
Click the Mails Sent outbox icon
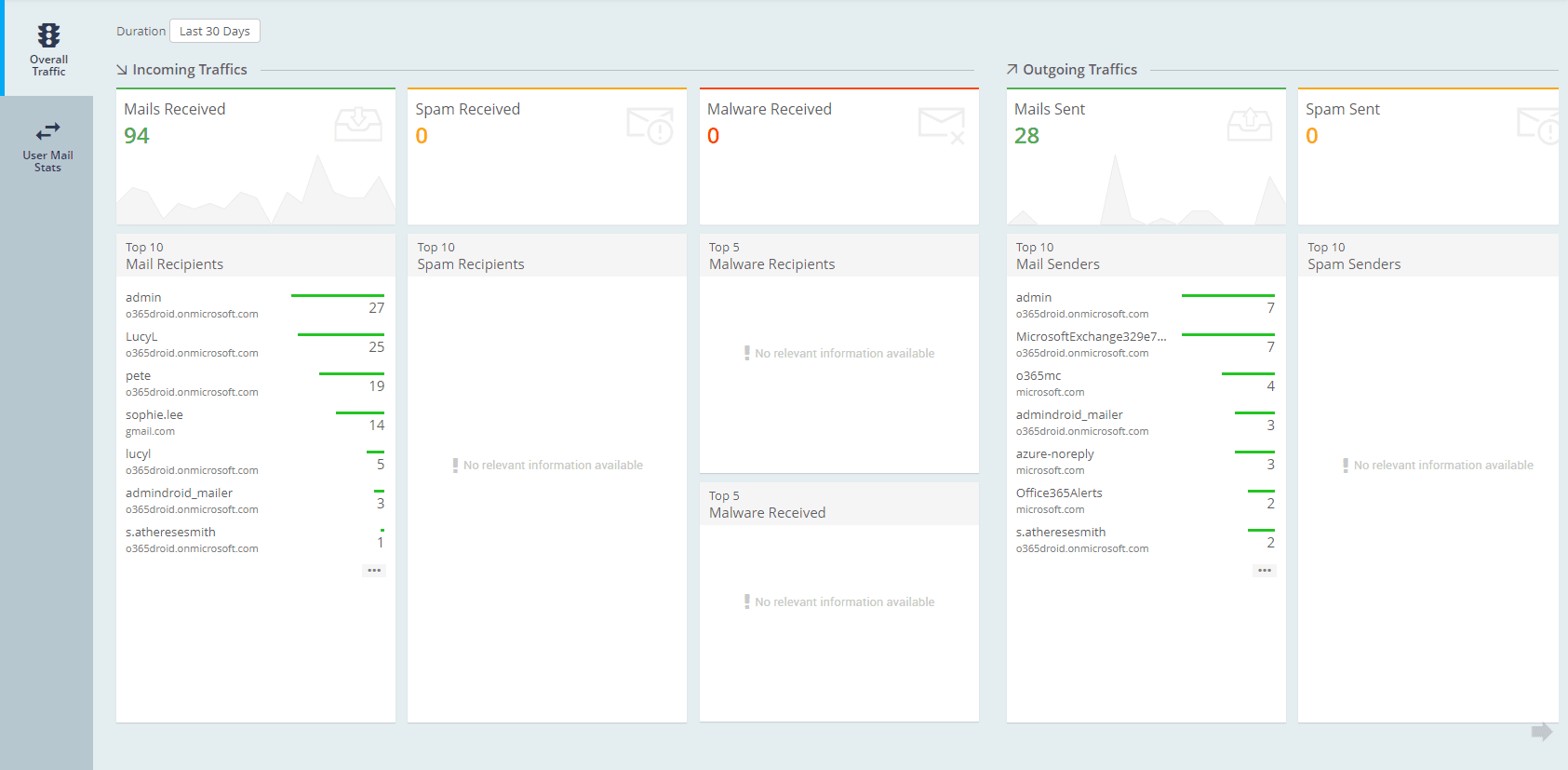click(x=1249, y=125)
